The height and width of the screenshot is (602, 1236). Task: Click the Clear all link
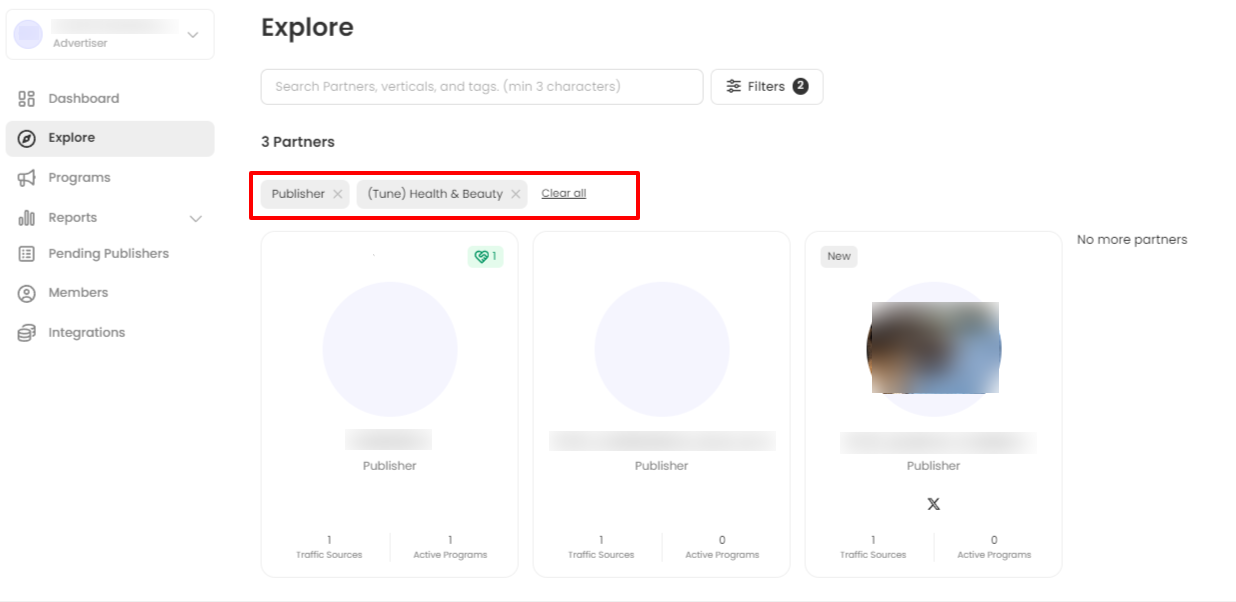click(563, 193)
